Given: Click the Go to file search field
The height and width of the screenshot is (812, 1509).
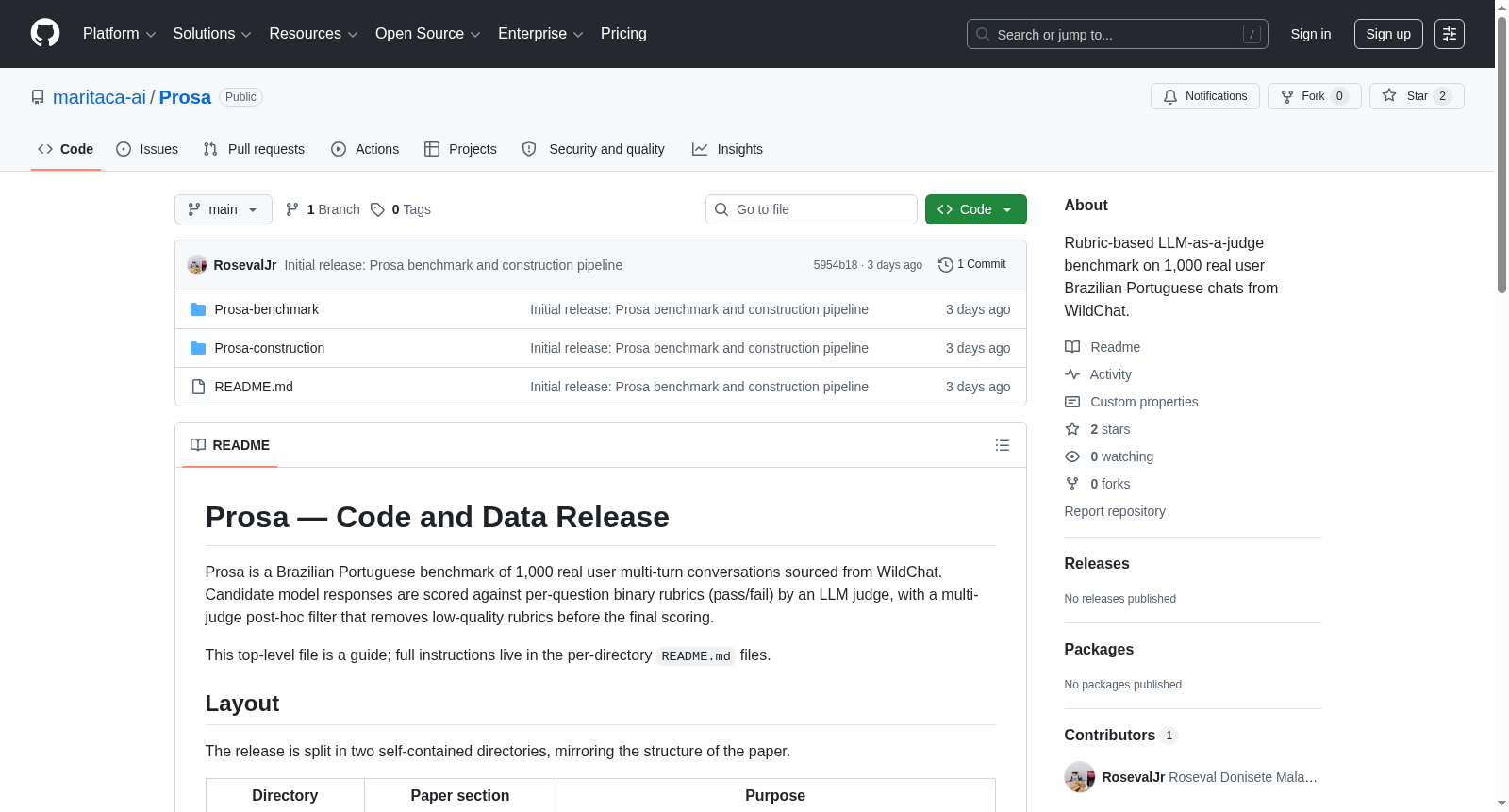Looking at the screenshot, I should [x=811, y=209].
